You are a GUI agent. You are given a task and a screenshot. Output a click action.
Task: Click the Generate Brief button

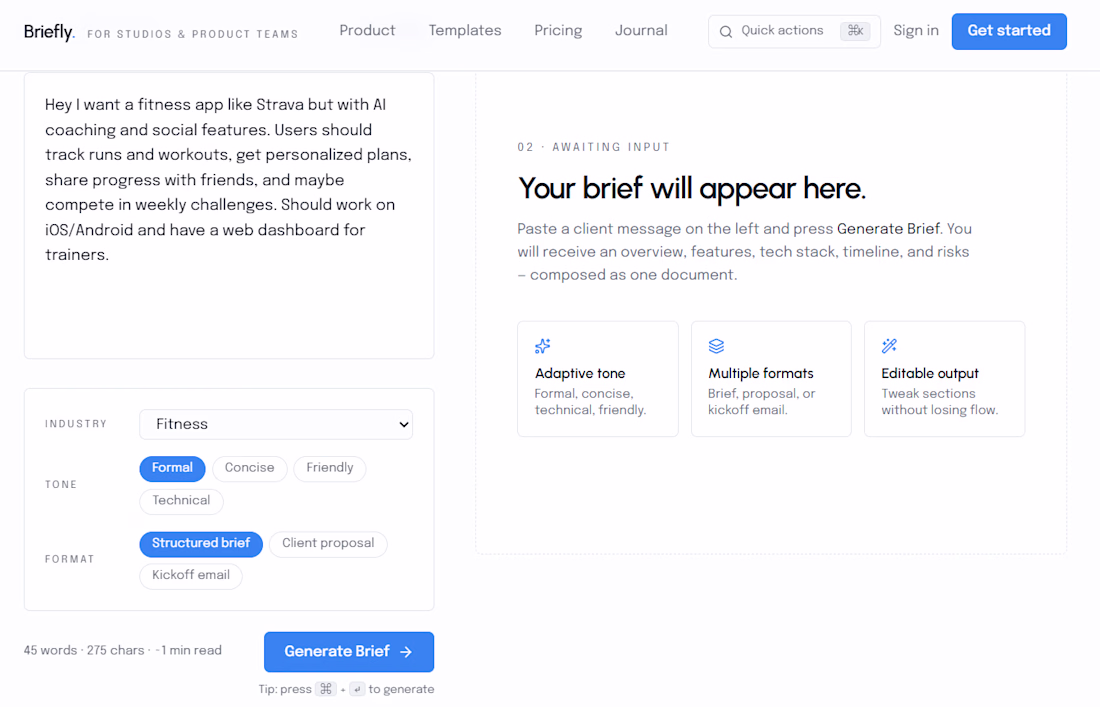coord(349,652)
